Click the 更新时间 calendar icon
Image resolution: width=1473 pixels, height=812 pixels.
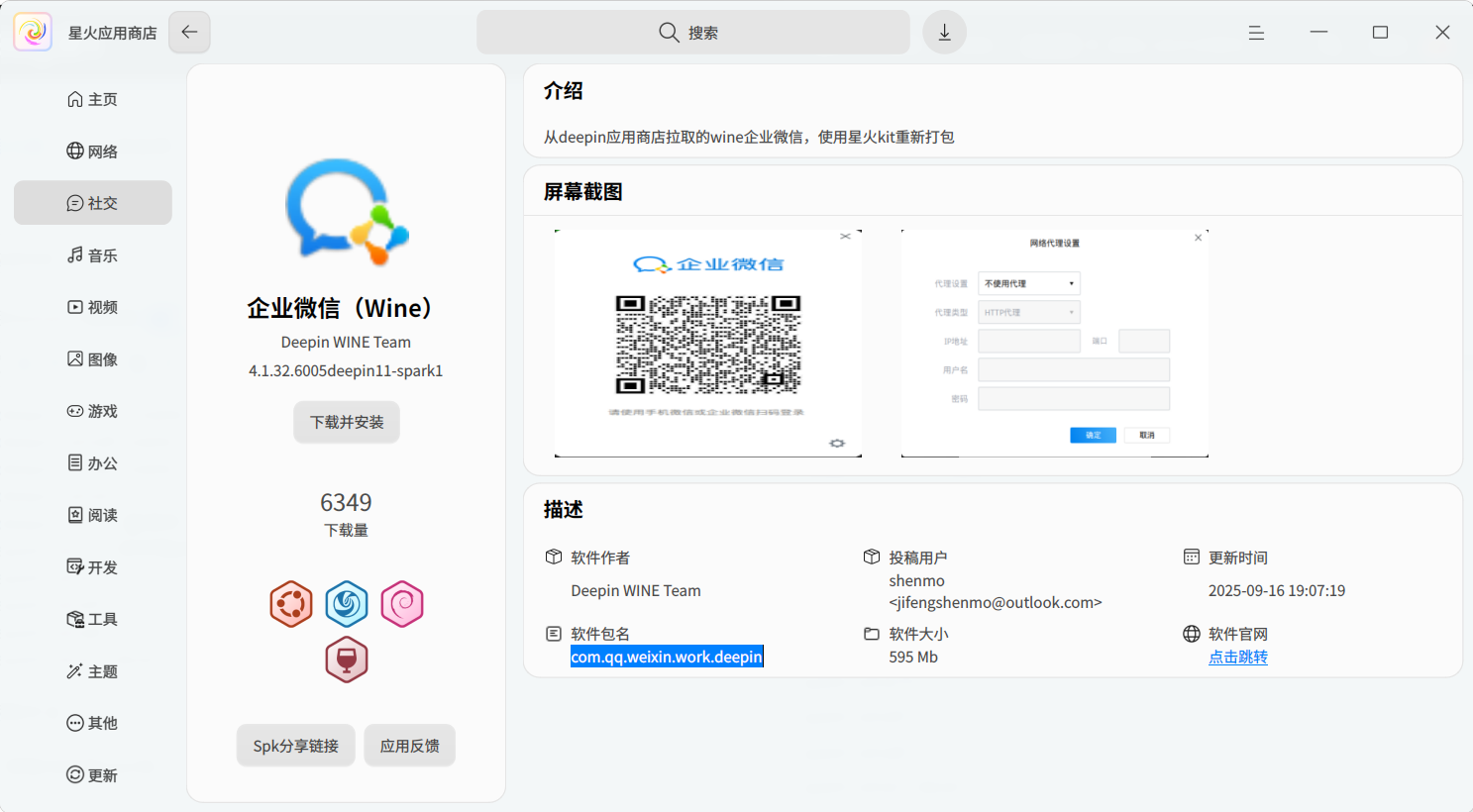(1192, 557)
